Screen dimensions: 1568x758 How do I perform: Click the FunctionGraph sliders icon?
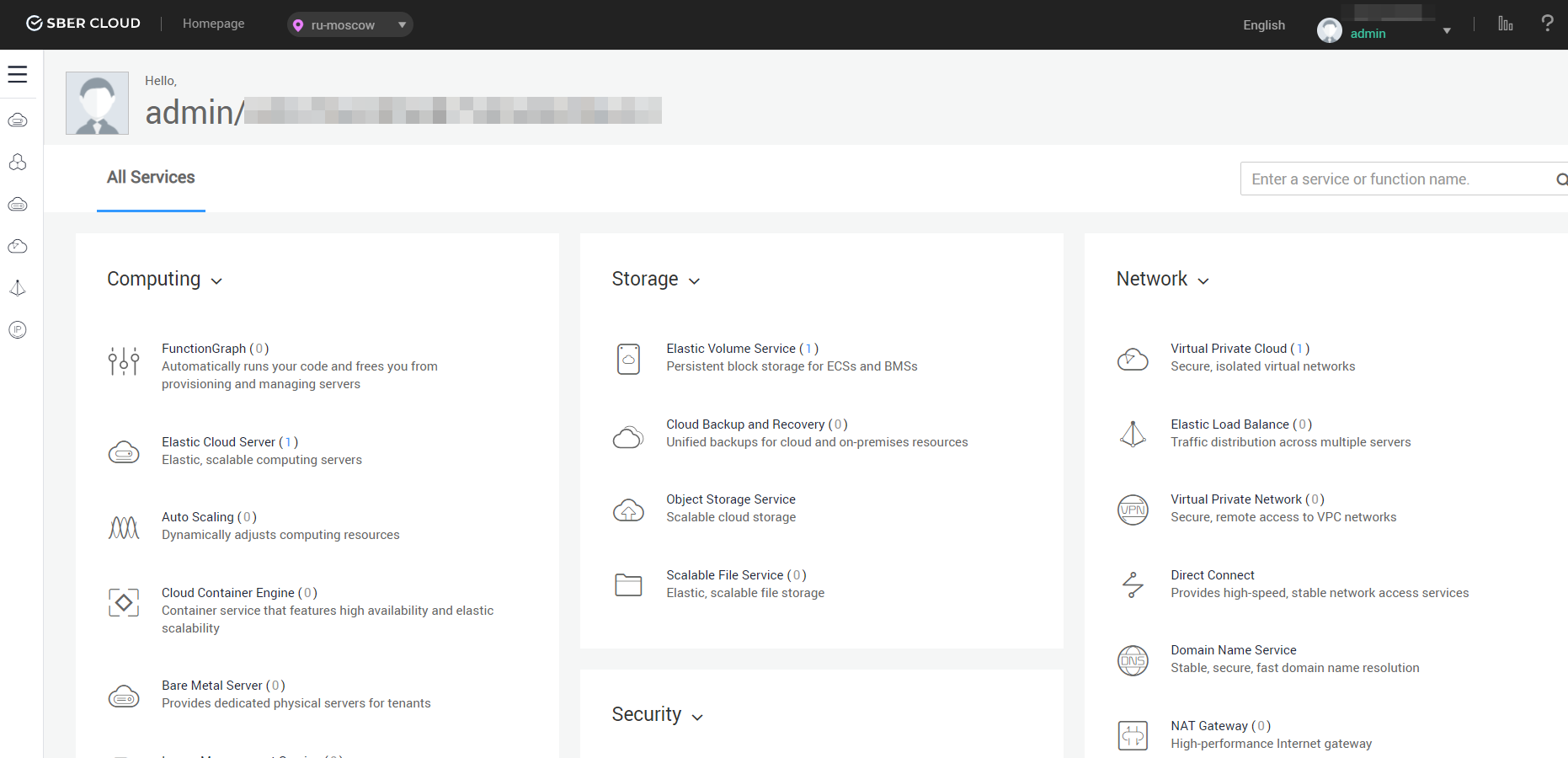coord(124,360)
